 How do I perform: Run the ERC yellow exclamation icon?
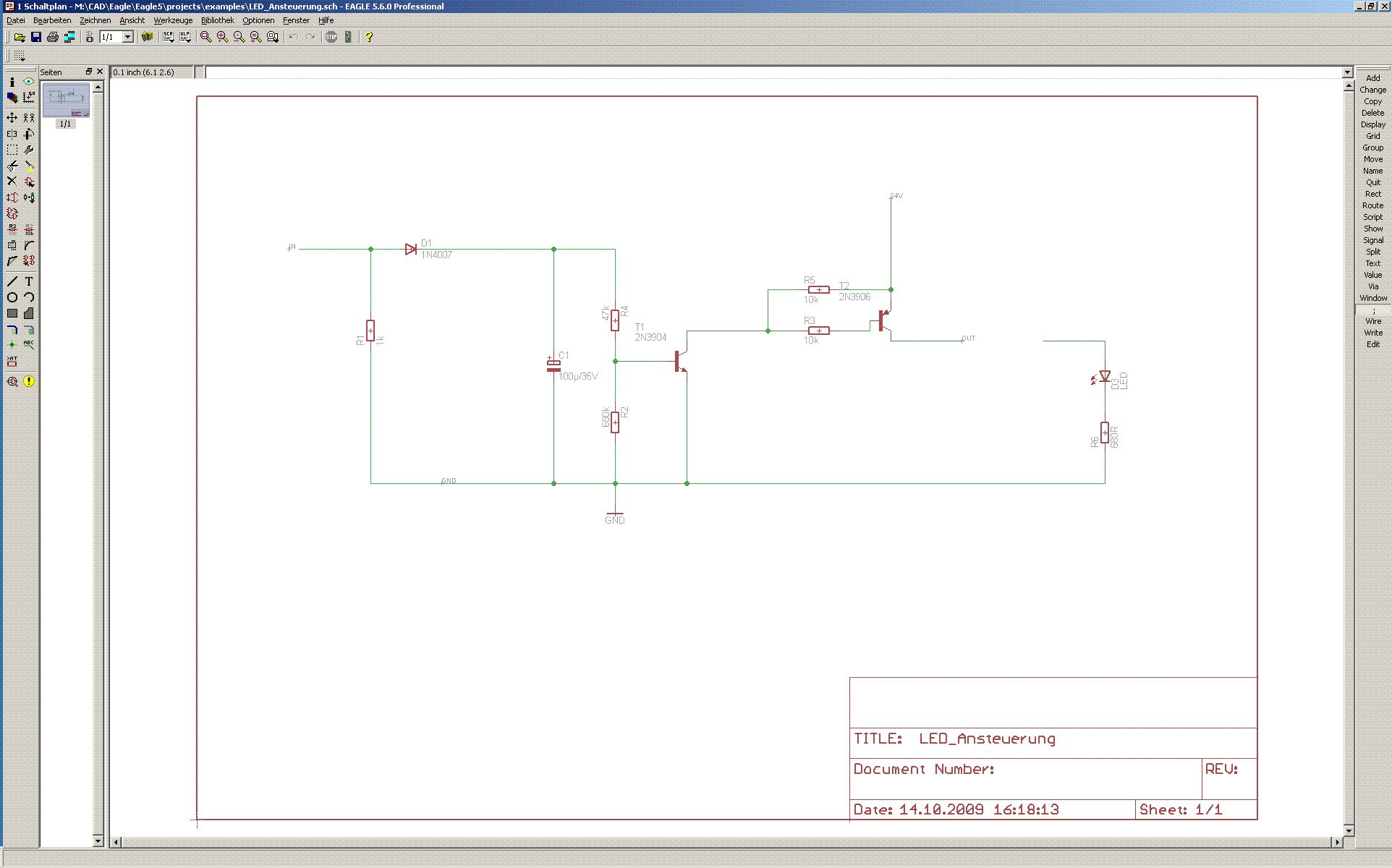(29, 381)
